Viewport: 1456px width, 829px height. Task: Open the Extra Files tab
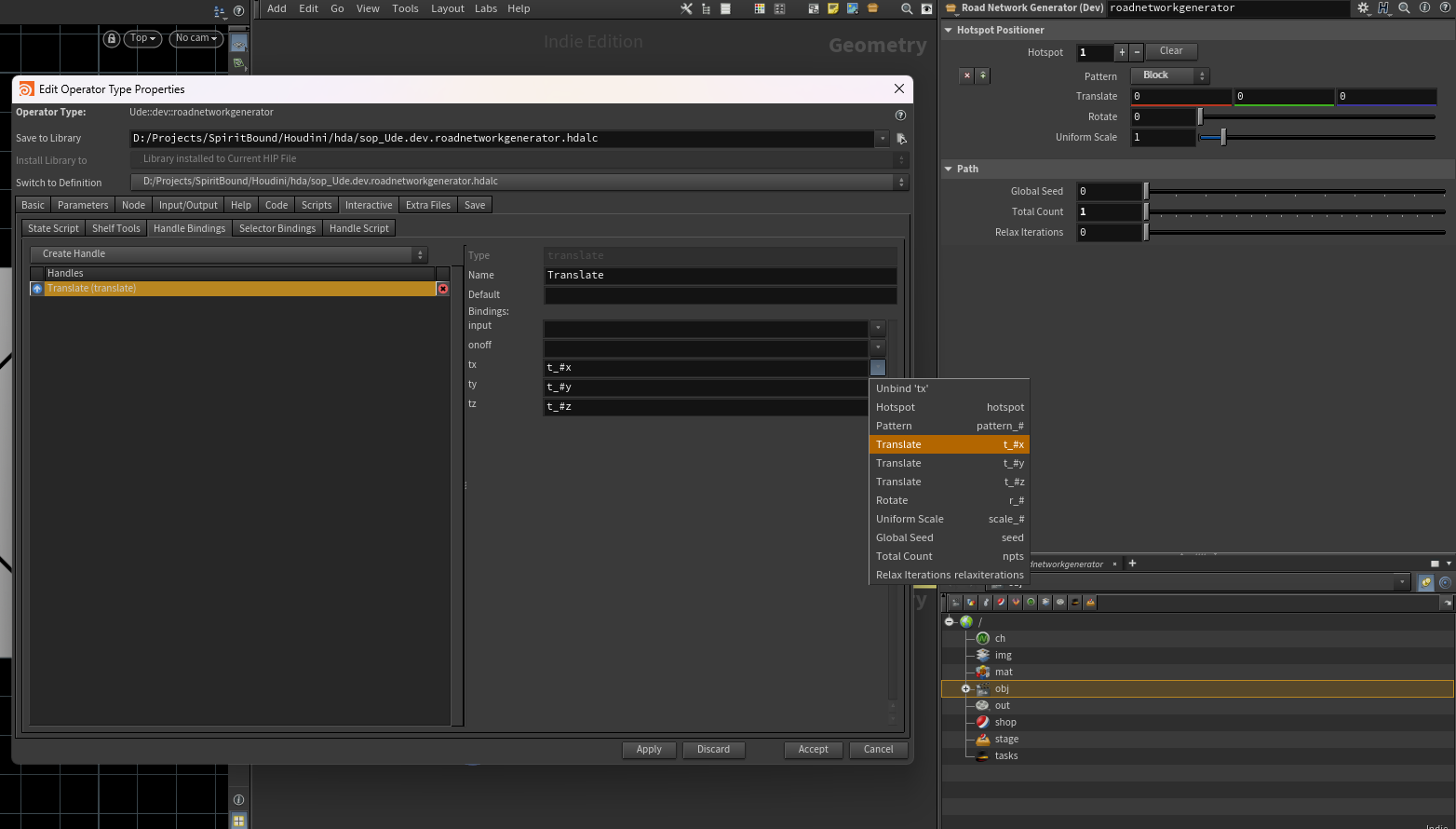[428, 205]
